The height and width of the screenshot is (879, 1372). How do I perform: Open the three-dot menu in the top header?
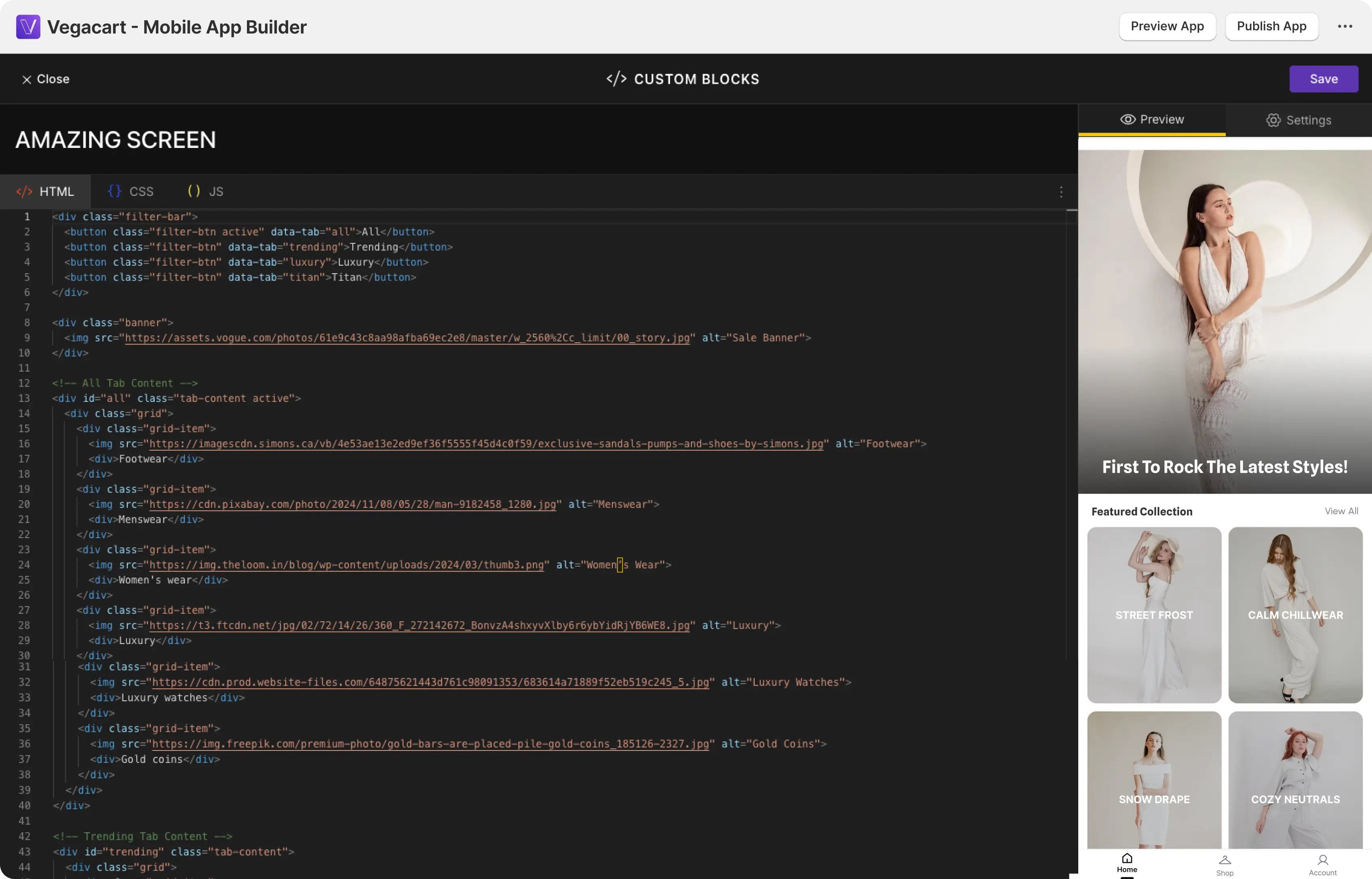(1345, 26)
